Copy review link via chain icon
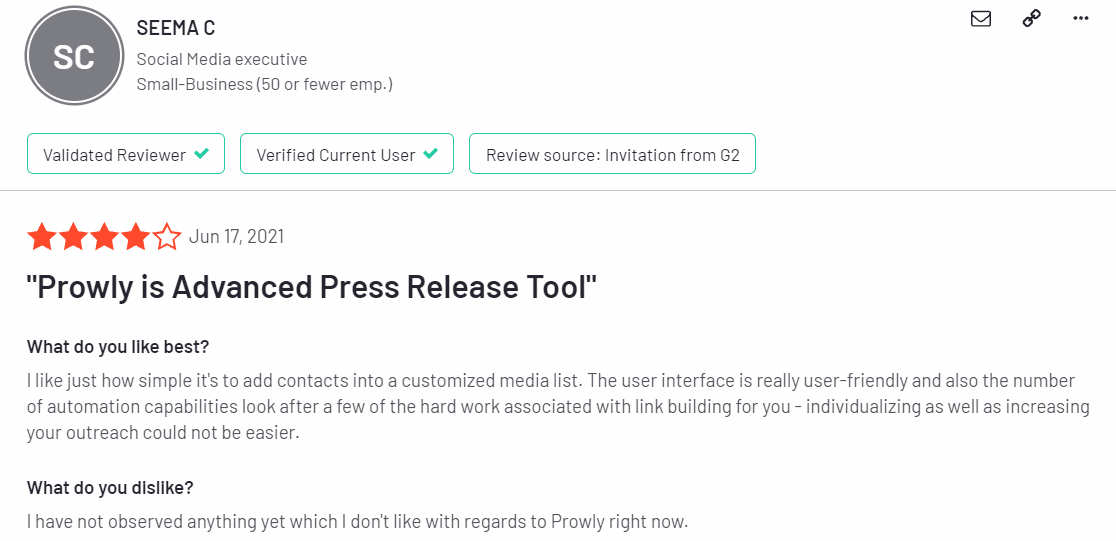 [1031, 19]
